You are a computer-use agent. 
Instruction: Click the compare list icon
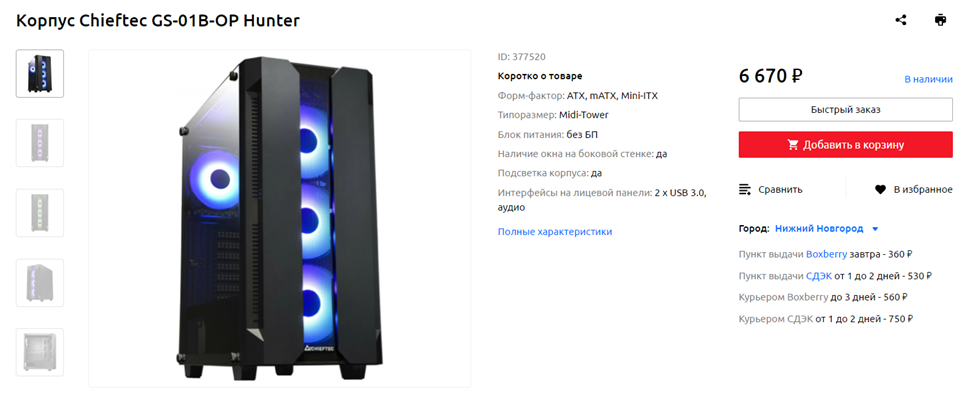tap(745, 189)
